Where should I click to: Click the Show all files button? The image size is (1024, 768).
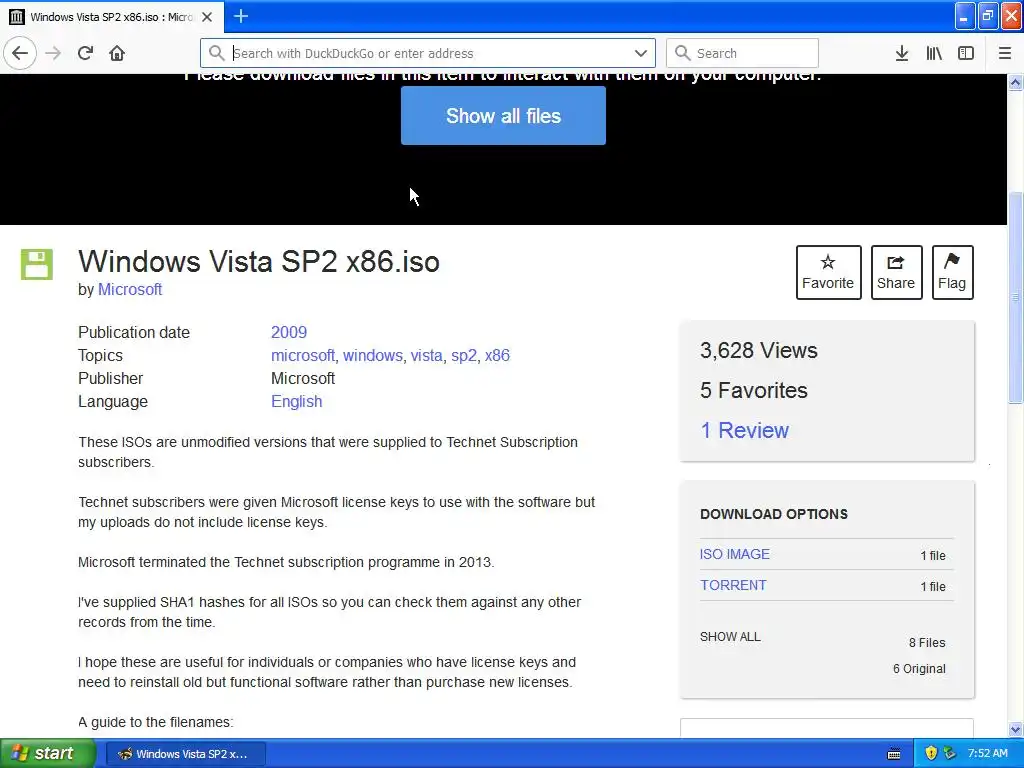pyautogui.click(x=504, y=116)
